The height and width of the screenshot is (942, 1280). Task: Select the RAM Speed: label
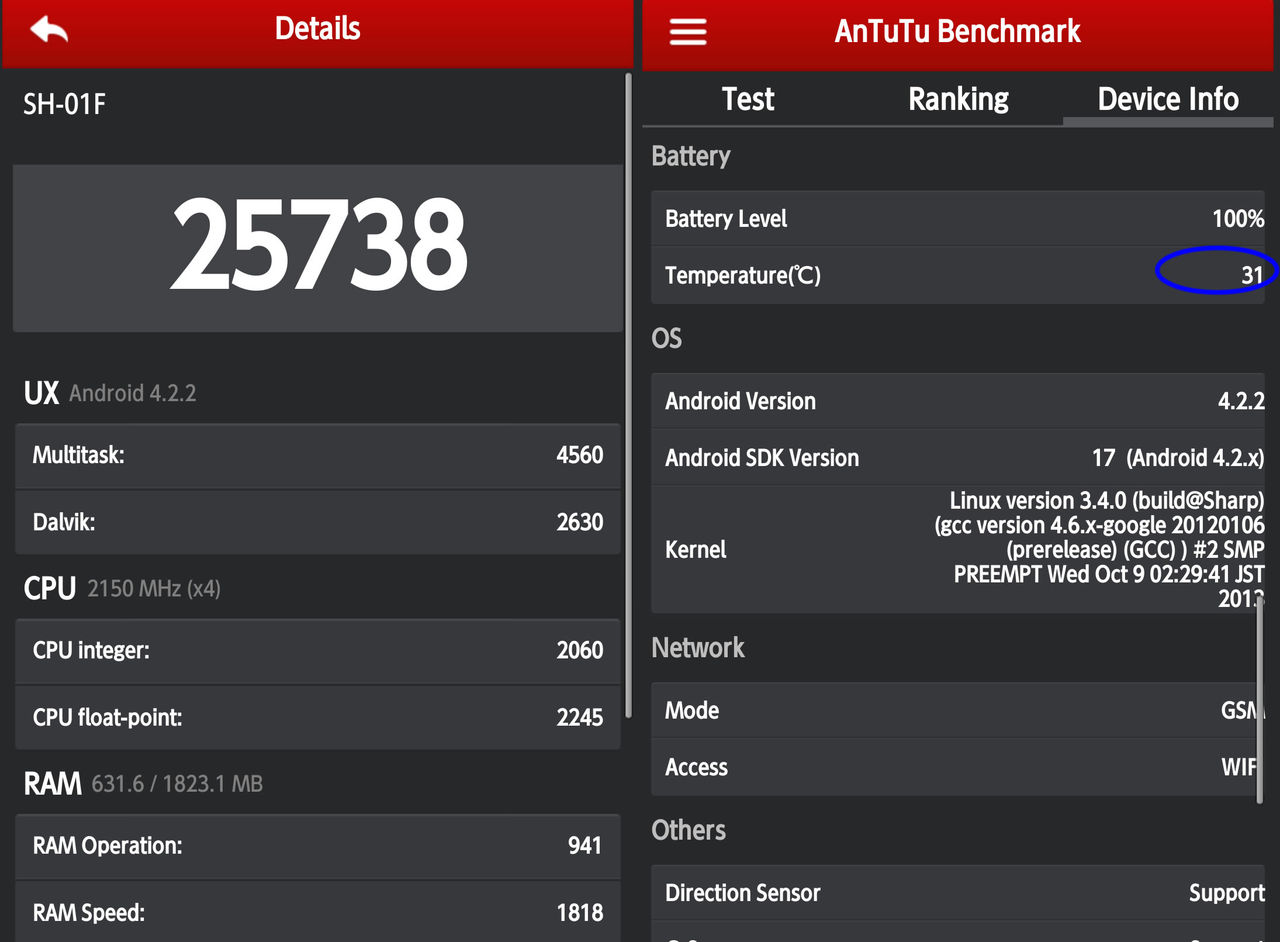[89, 912]
